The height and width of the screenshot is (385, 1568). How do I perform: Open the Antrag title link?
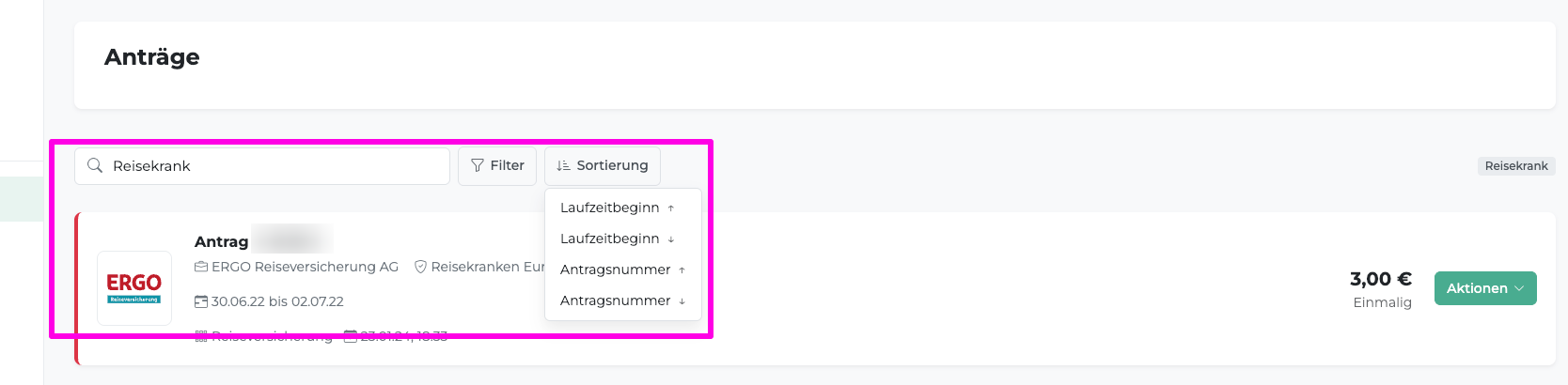point(222,241)
